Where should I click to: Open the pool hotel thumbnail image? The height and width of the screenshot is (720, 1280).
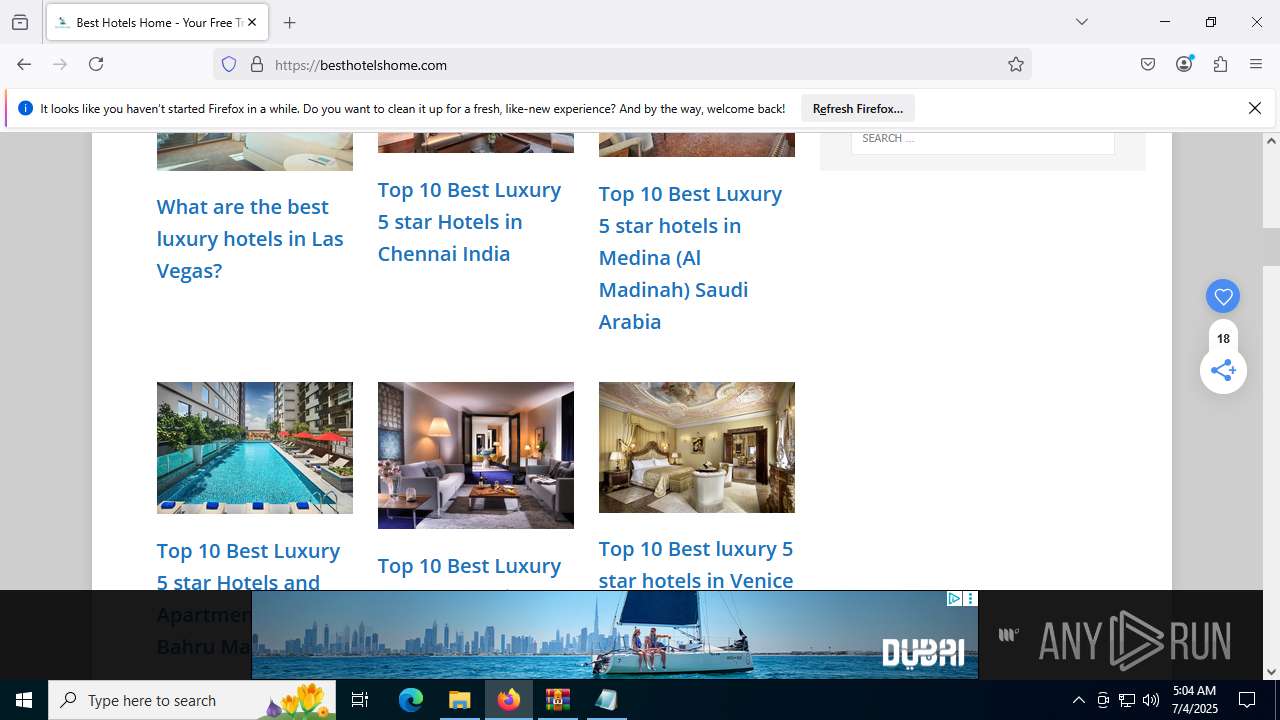click(x=255, y=448)
